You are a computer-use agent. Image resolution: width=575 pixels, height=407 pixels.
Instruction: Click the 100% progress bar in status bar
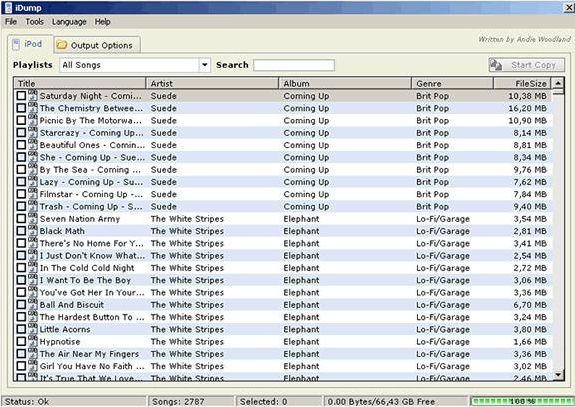pyautogui.click(x=522, y=401)
